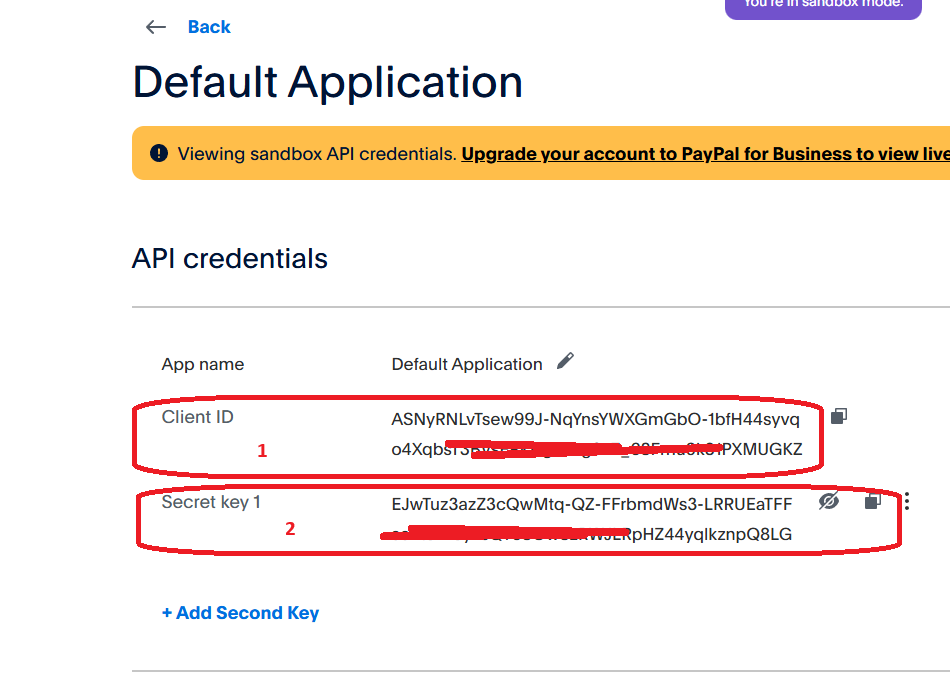The height and width of the screenshot is (683, 950).
Task: Open the three-dot menu for Secret key 1
Action: (905, 503)
